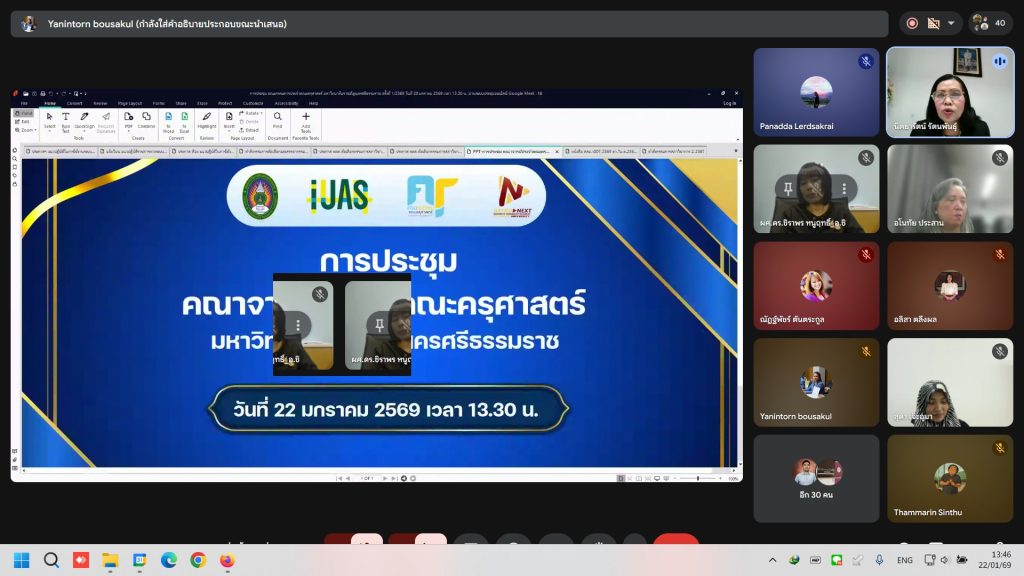1024x576 pixels.
Task: Click the Combine files icon
Action: click(146, 120)
